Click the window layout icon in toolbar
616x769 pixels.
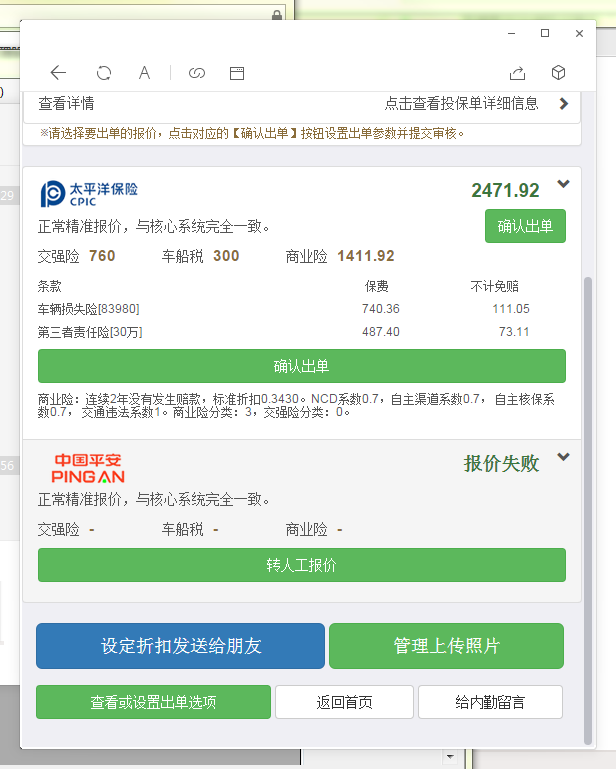click(x=237, y=73)
